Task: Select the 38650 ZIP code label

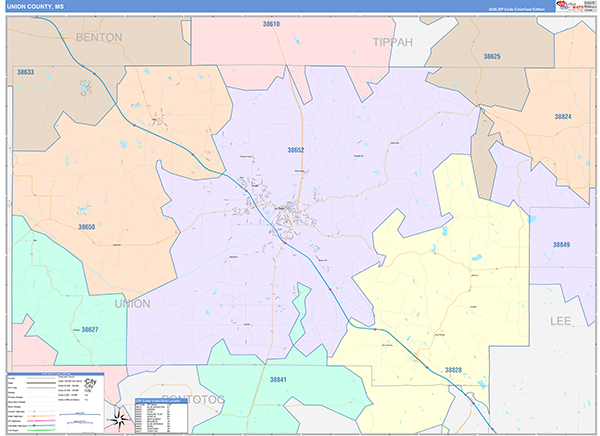Action: pyautogui.click(x=86, y=227)
